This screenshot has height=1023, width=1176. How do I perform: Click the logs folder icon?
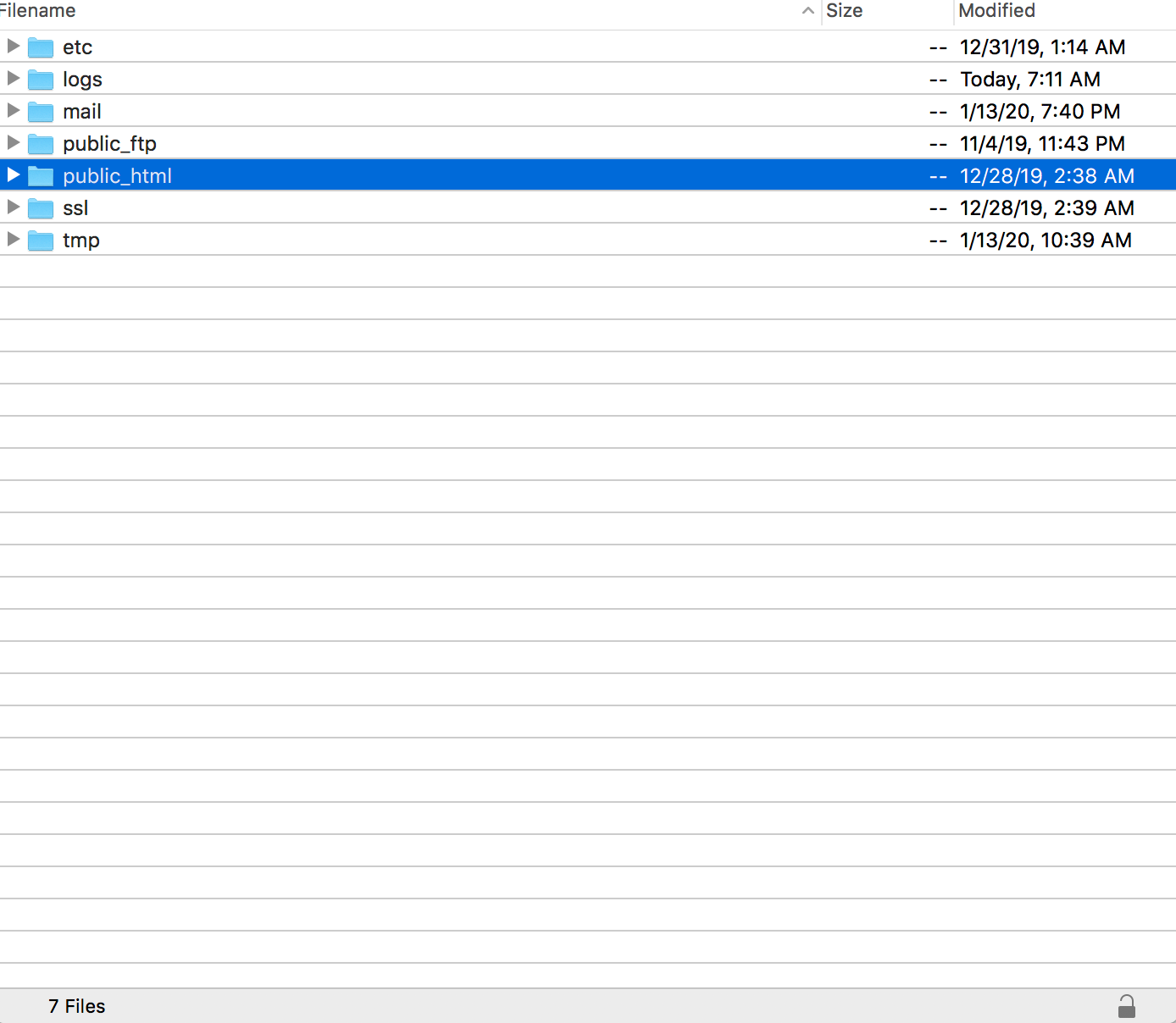[x=41, y=80]
